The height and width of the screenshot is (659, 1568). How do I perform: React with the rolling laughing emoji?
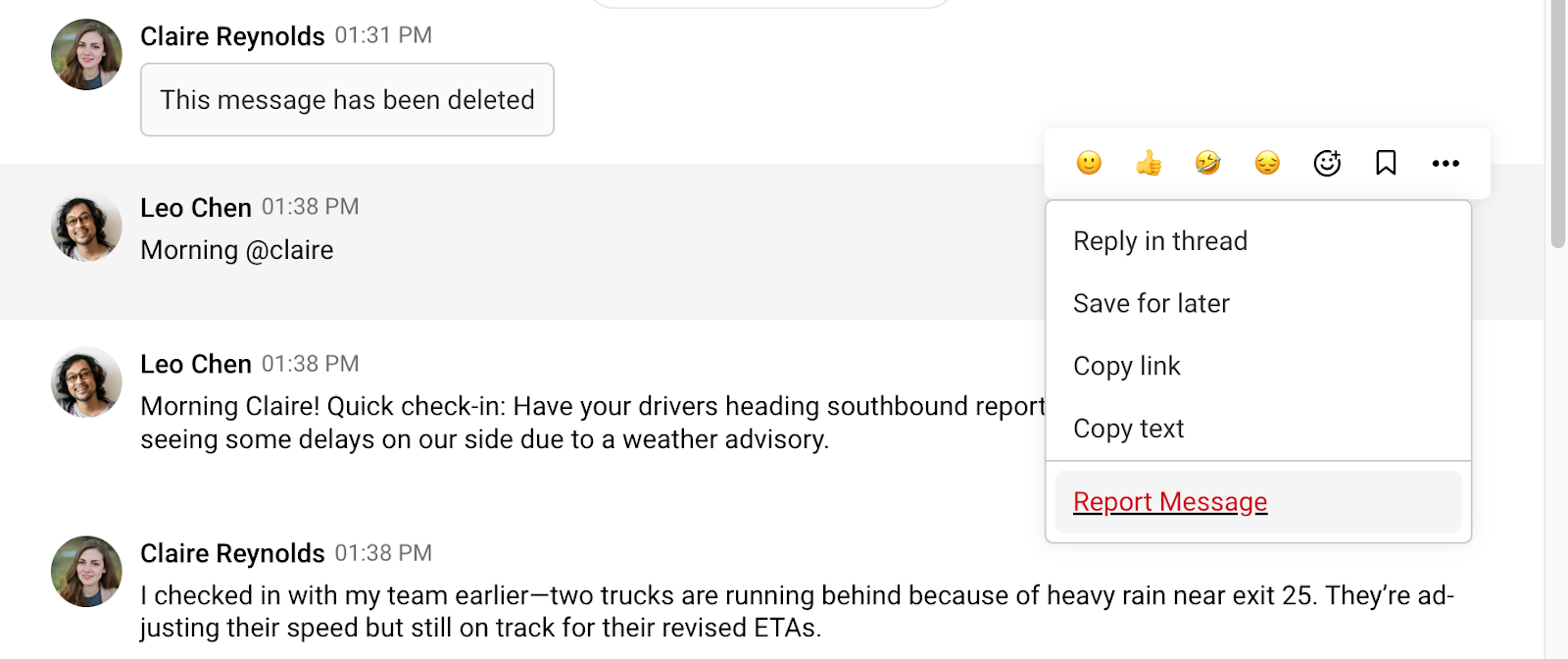(x=1208, y=163)
